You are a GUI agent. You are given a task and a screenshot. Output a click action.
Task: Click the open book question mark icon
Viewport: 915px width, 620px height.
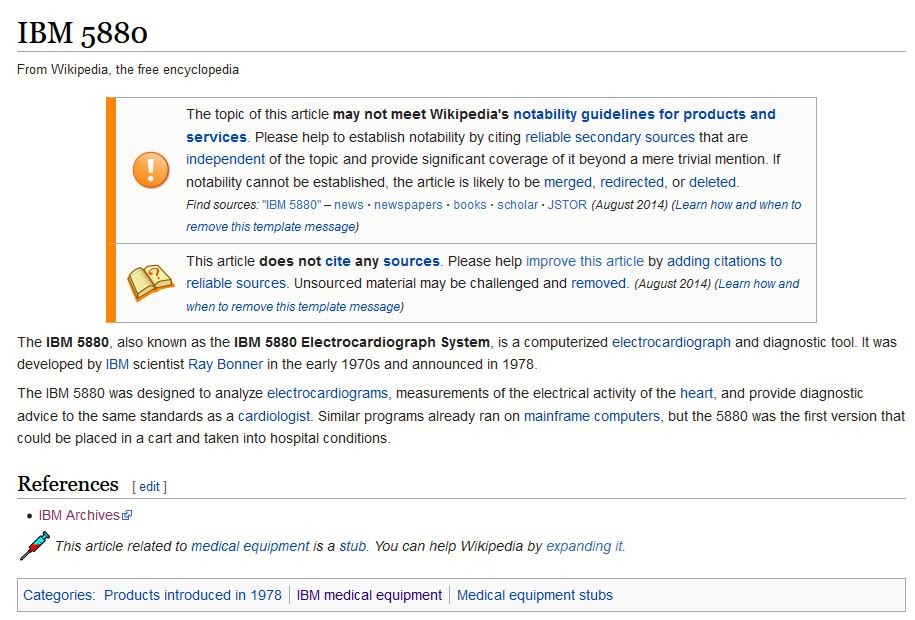coord(151,283)
